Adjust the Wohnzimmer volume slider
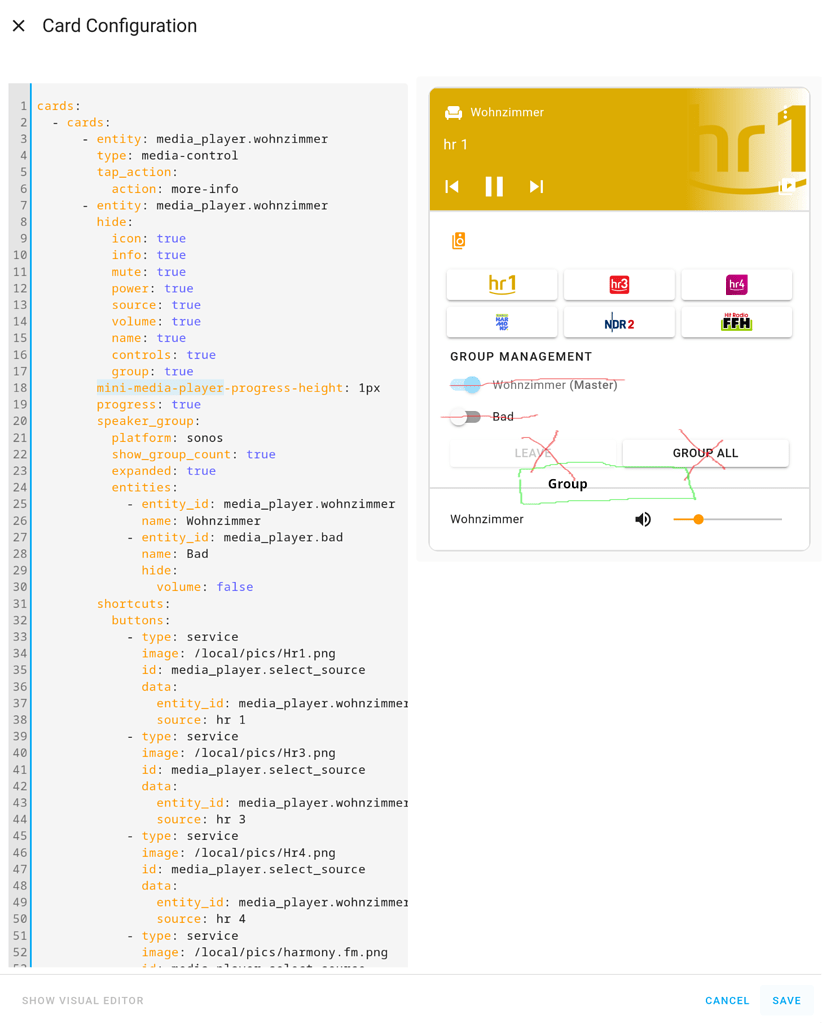822x1024 pixels. tap(700, 519)
